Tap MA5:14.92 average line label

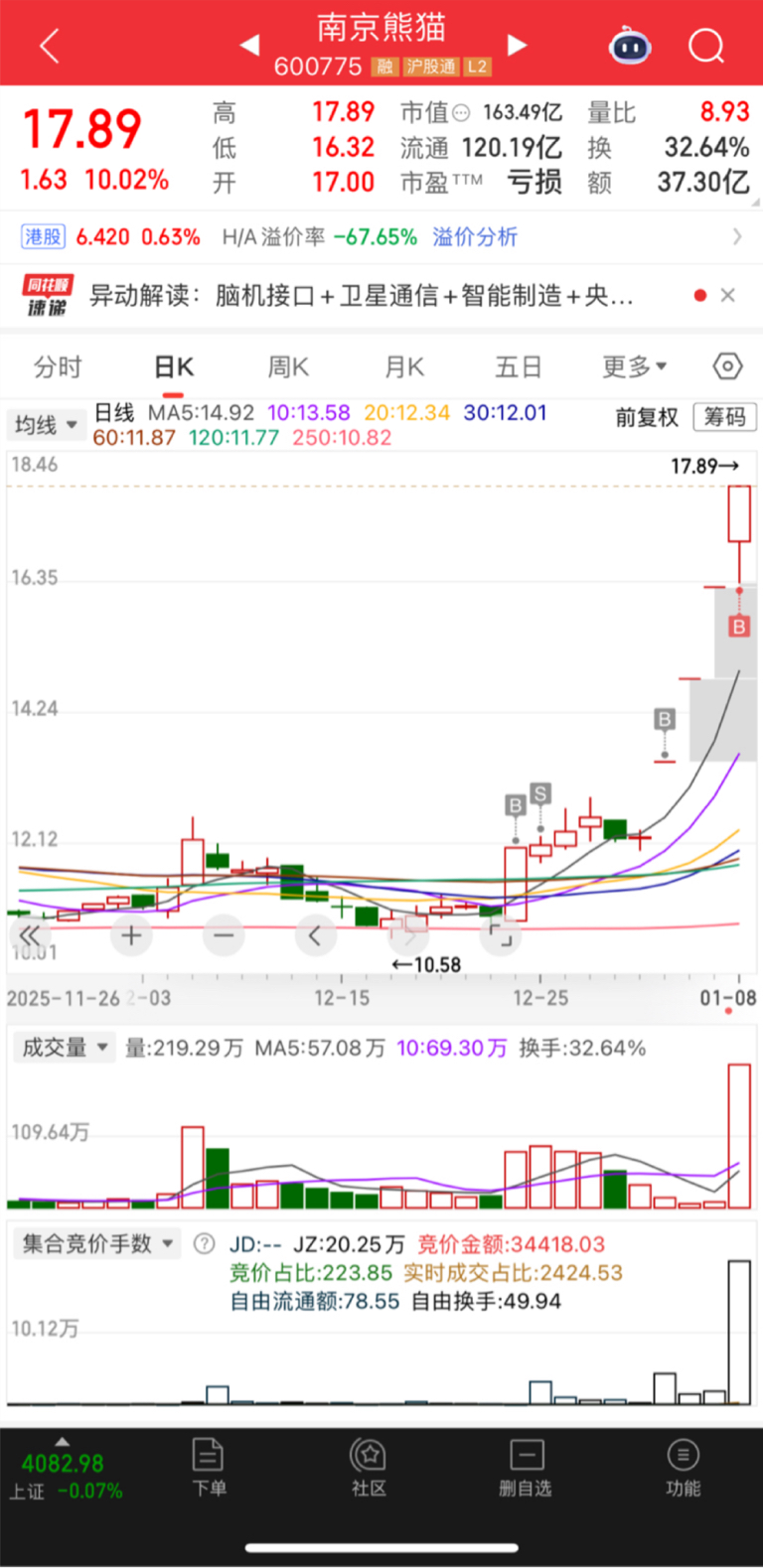[x=201, y=412]
